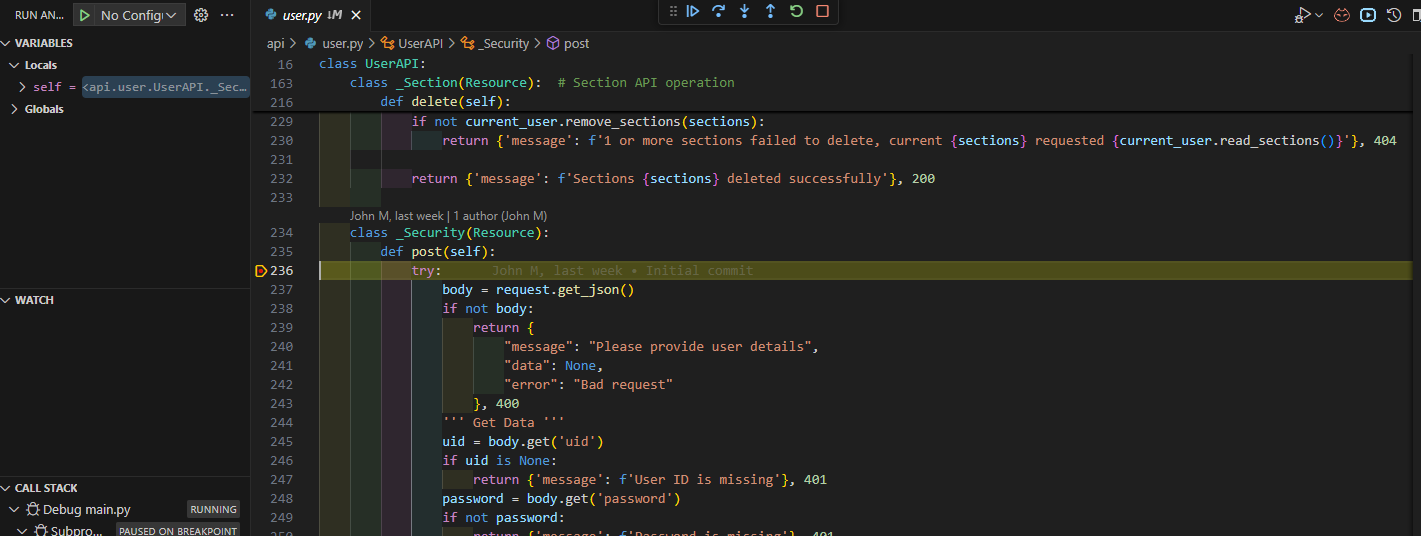Click the blue boxed play icon

tap(1368, 15)
